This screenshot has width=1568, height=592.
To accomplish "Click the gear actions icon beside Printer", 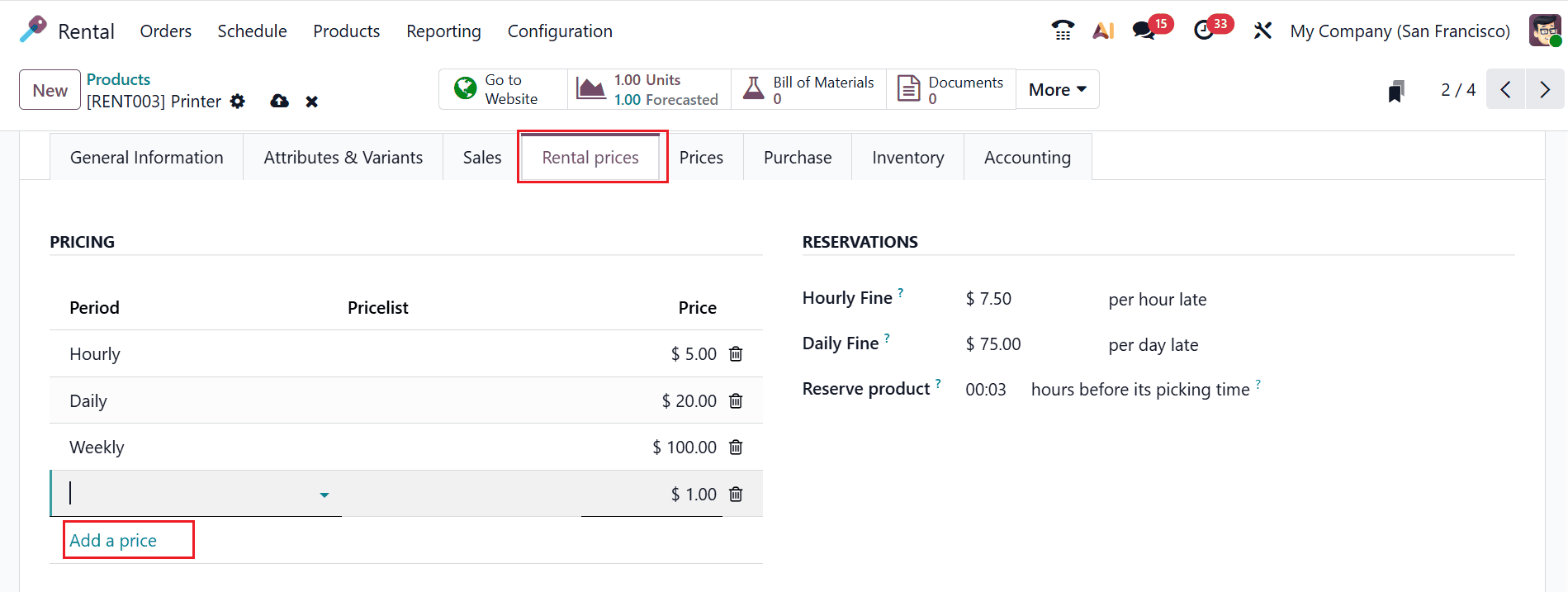I will 238,102.
